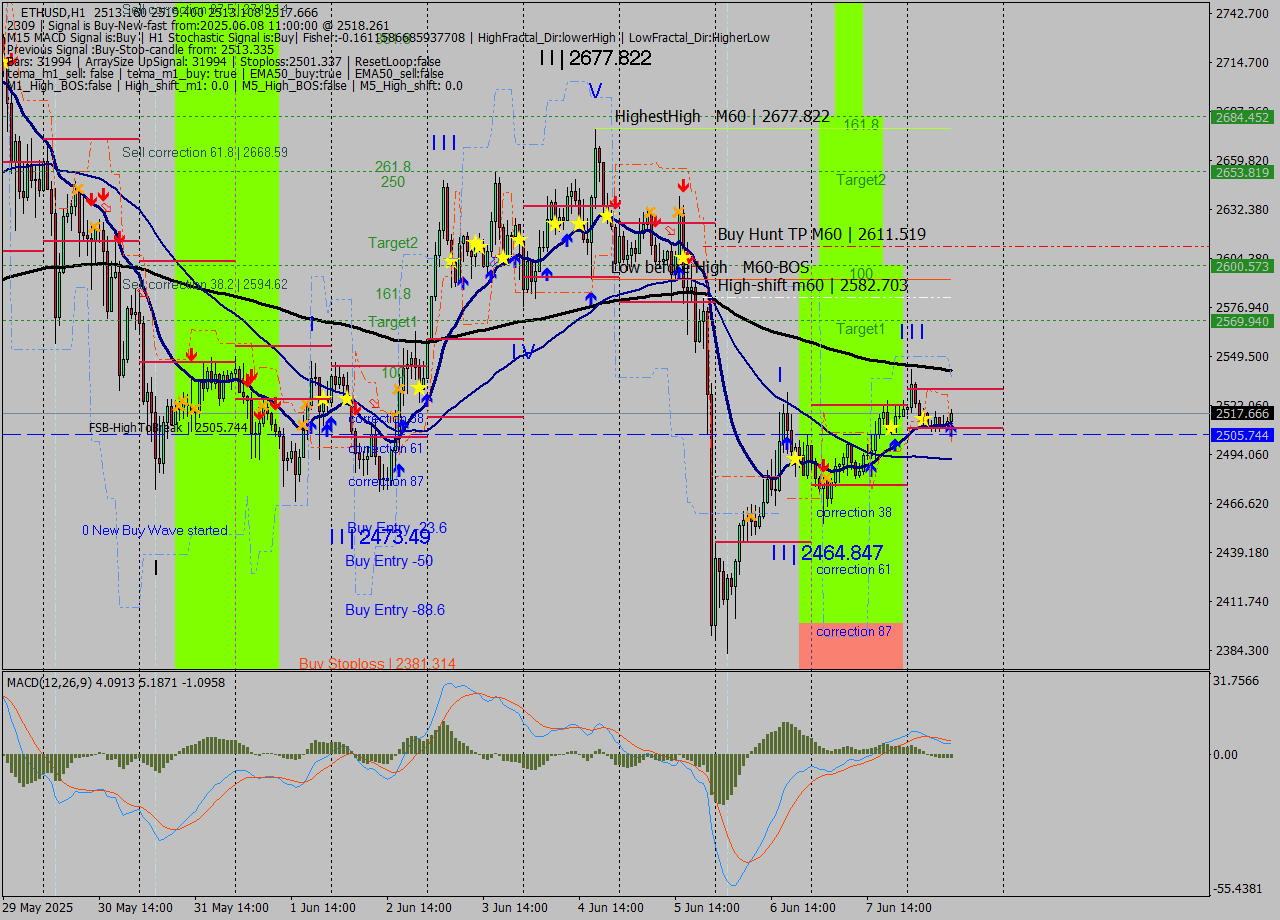Select the blue I wave marker above 6 Jun
The image size is (1280, 920).
(780, 375)
